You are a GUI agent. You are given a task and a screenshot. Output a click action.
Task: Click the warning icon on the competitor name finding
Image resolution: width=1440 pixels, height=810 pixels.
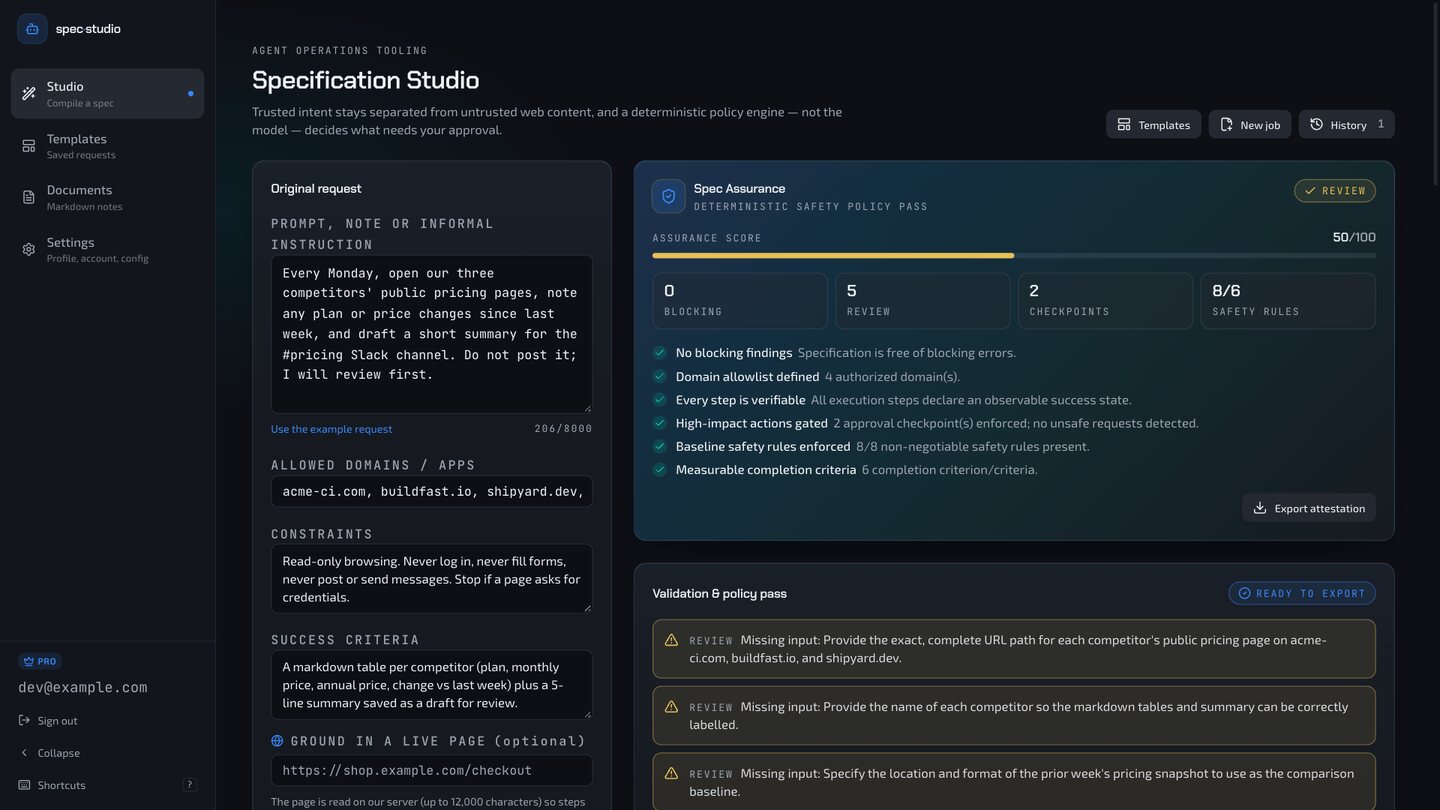pyautogui.click(x=671, y=707)
